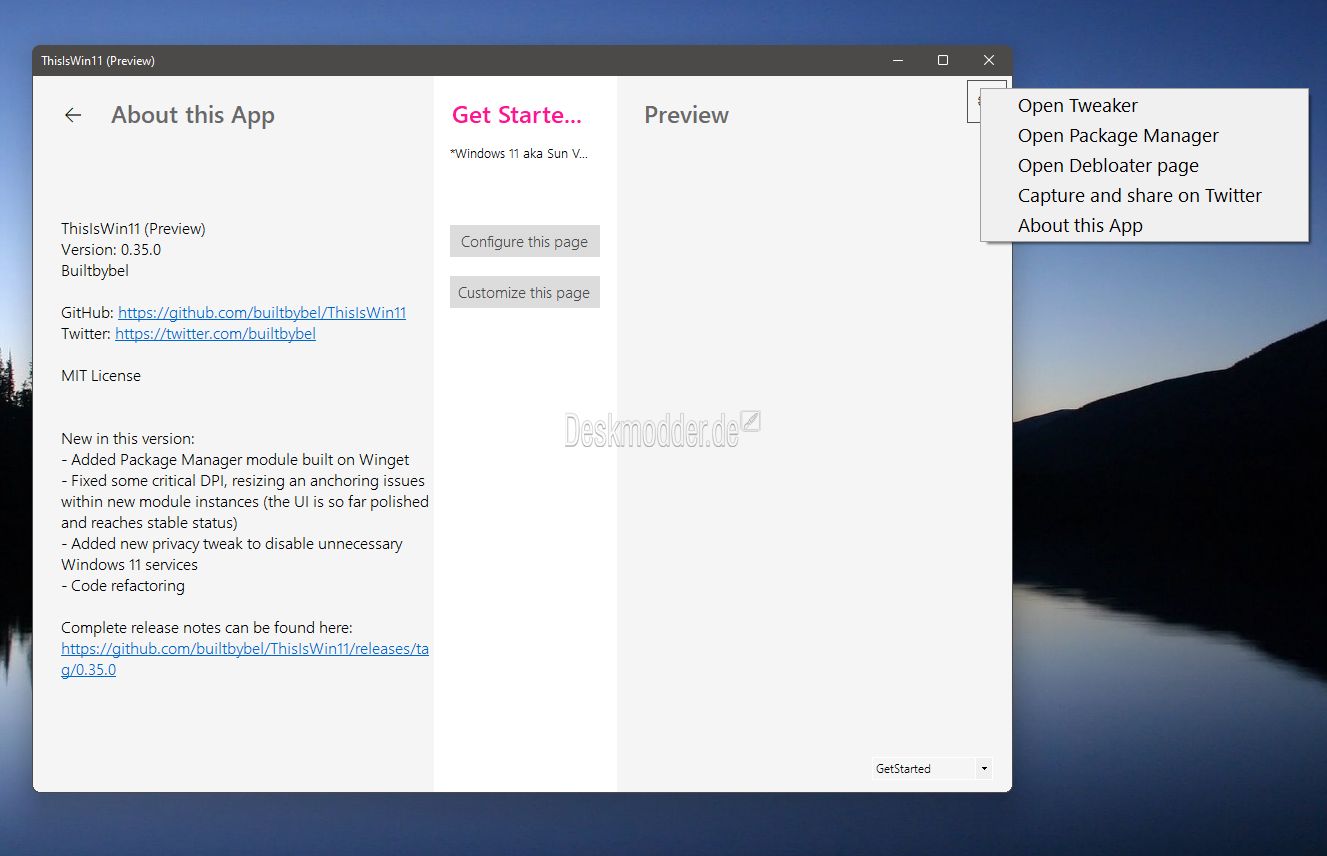Click the Configure this page button
The height and width of the screenshot is (856, 1327).
(525, 242)
